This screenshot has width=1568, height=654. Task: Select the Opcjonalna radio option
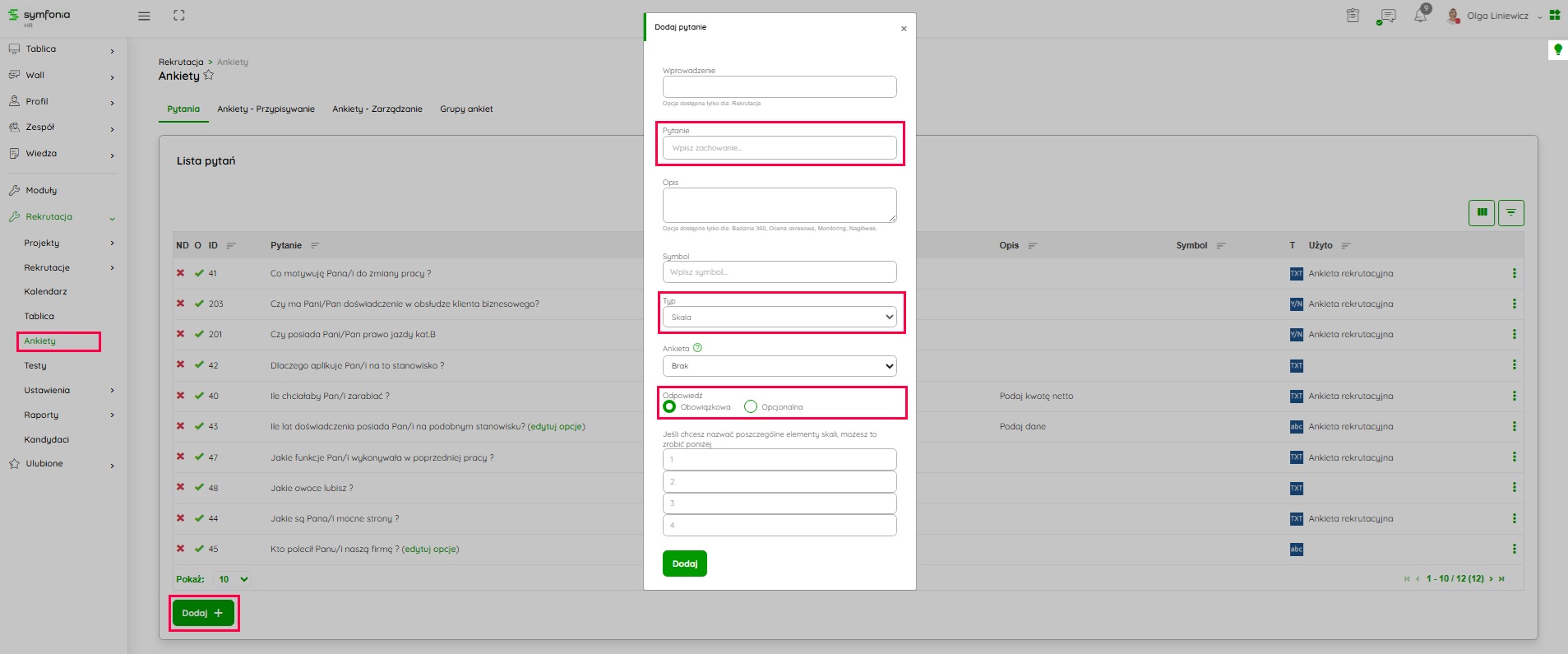click(750, 406)
